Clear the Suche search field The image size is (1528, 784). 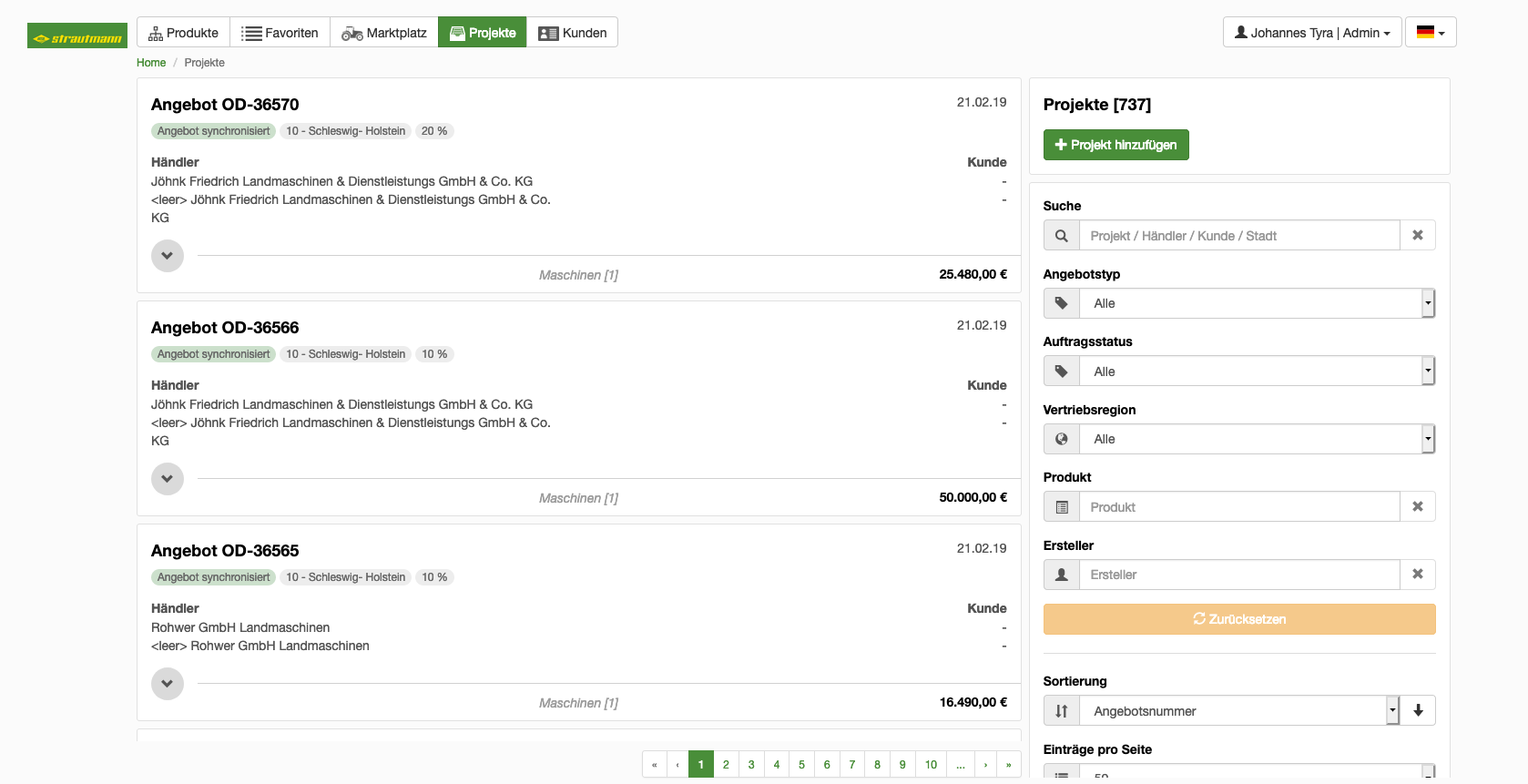(1418, 235)
